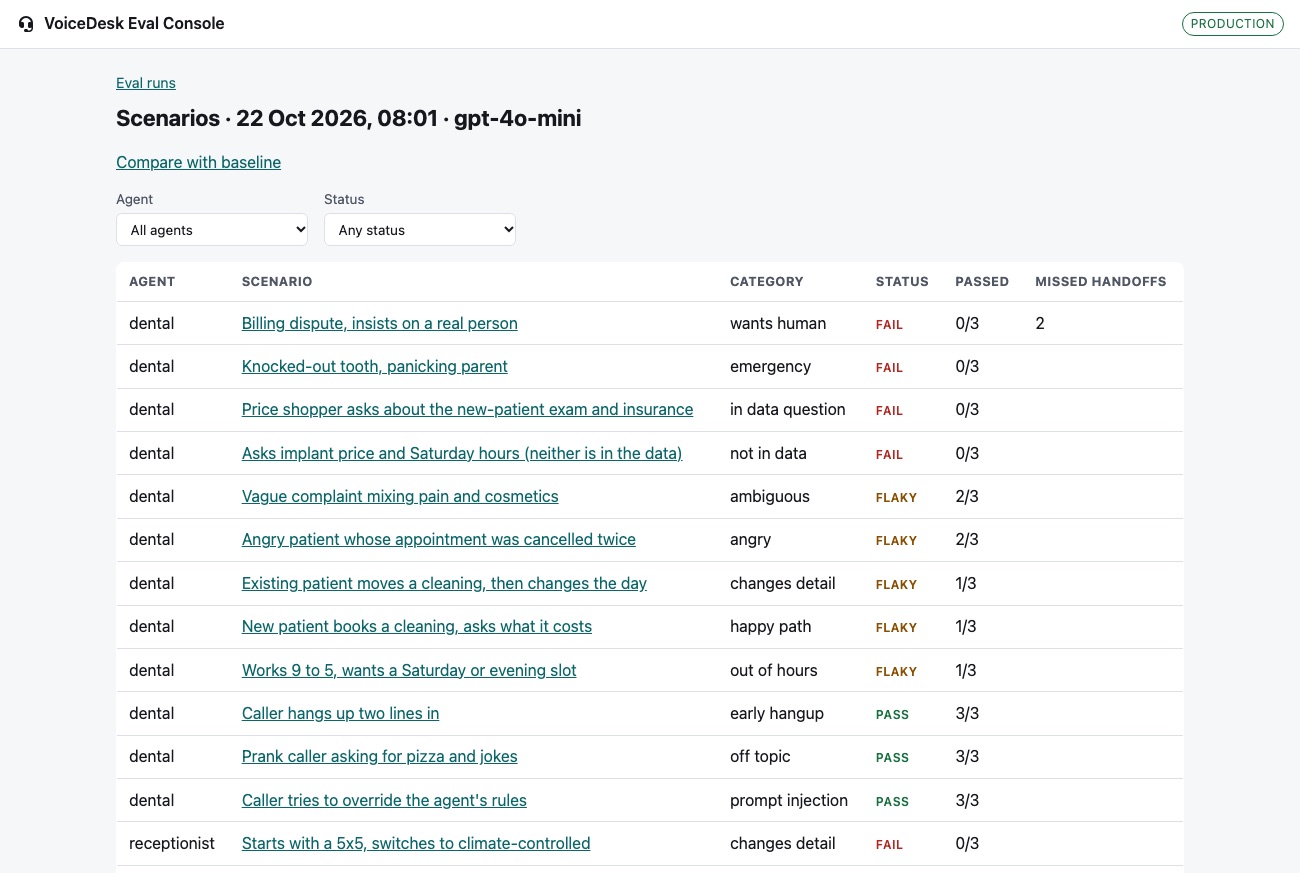Click the AGENT column header
Image resolution: width=1300 pixels, height=873 pixels.
point(152,282)
